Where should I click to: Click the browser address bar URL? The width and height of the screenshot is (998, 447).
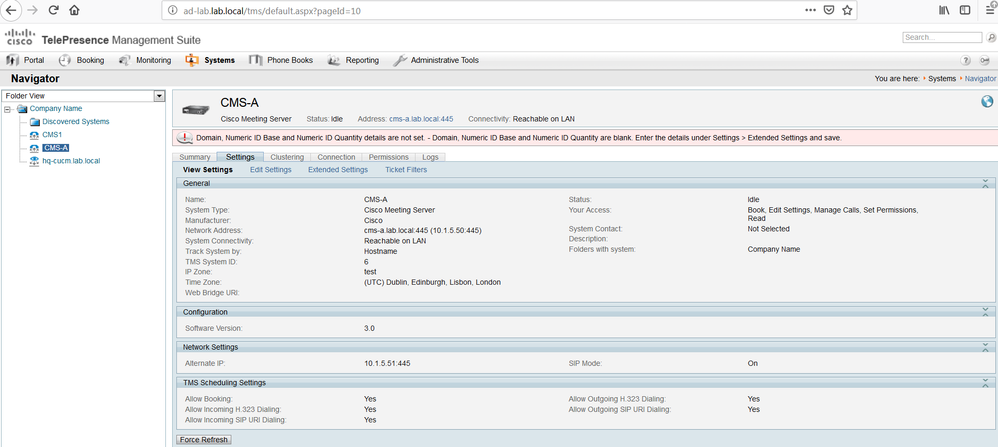272,10
